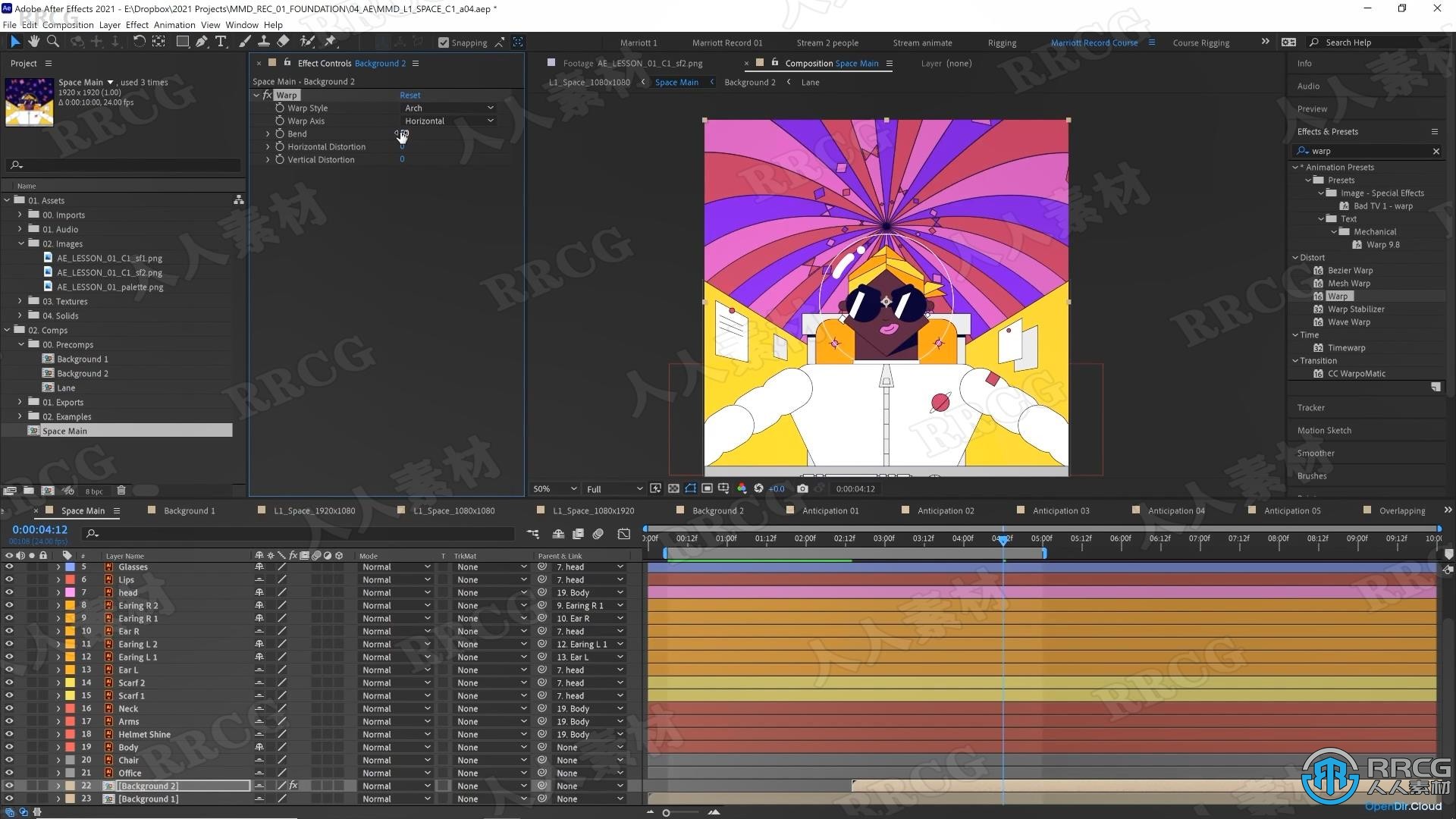This screenshot has height=819, width=1456.
Task: Hide the Background 1 layer in timeline
Action: (9, 799)
